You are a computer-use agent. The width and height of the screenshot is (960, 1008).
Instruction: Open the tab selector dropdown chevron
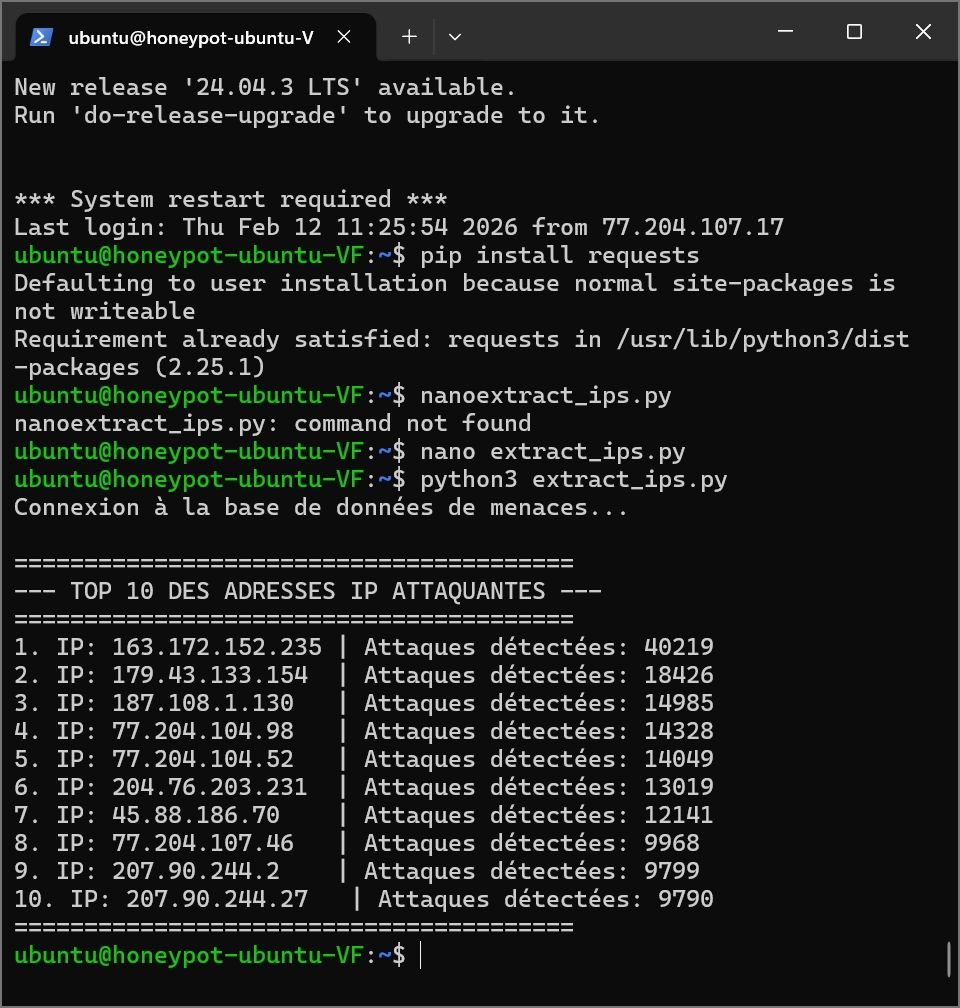tap(455, 37)
